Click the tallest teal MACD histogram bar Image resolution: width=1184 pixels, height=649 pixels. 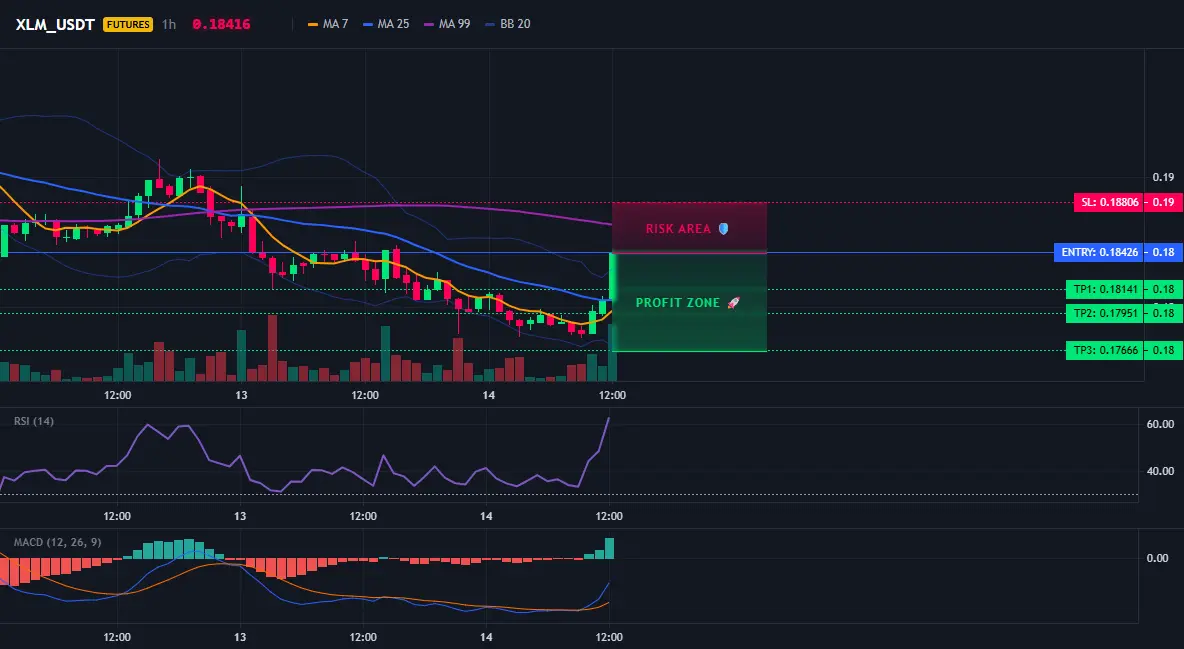(x=609, y=549)
